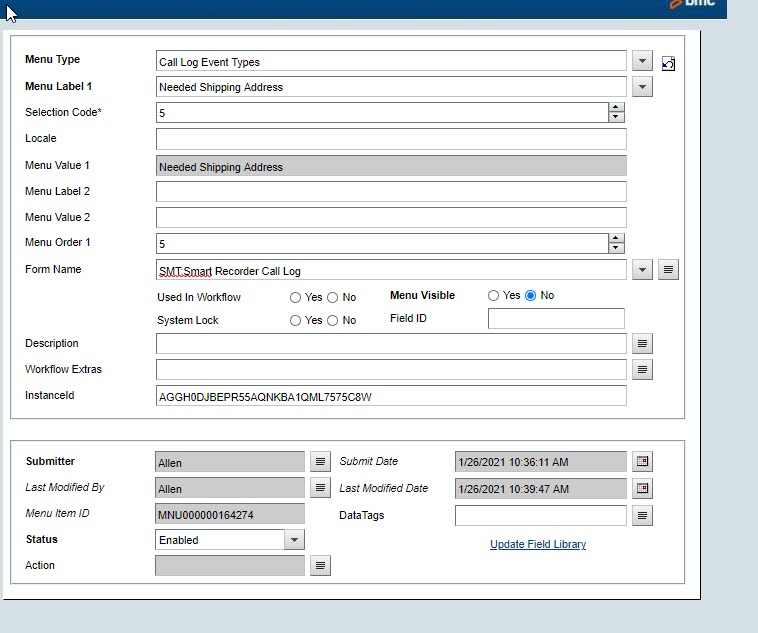Open the Last Modified Date calendar picker

pyautogui.click(x=643, y=488)
